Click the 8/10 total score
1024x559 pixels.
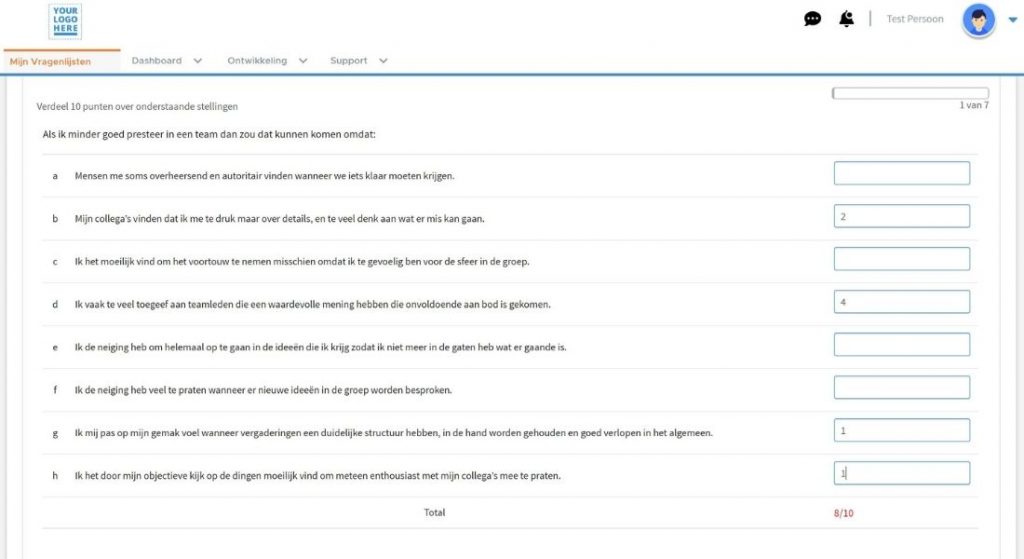[x=842, y=513]
